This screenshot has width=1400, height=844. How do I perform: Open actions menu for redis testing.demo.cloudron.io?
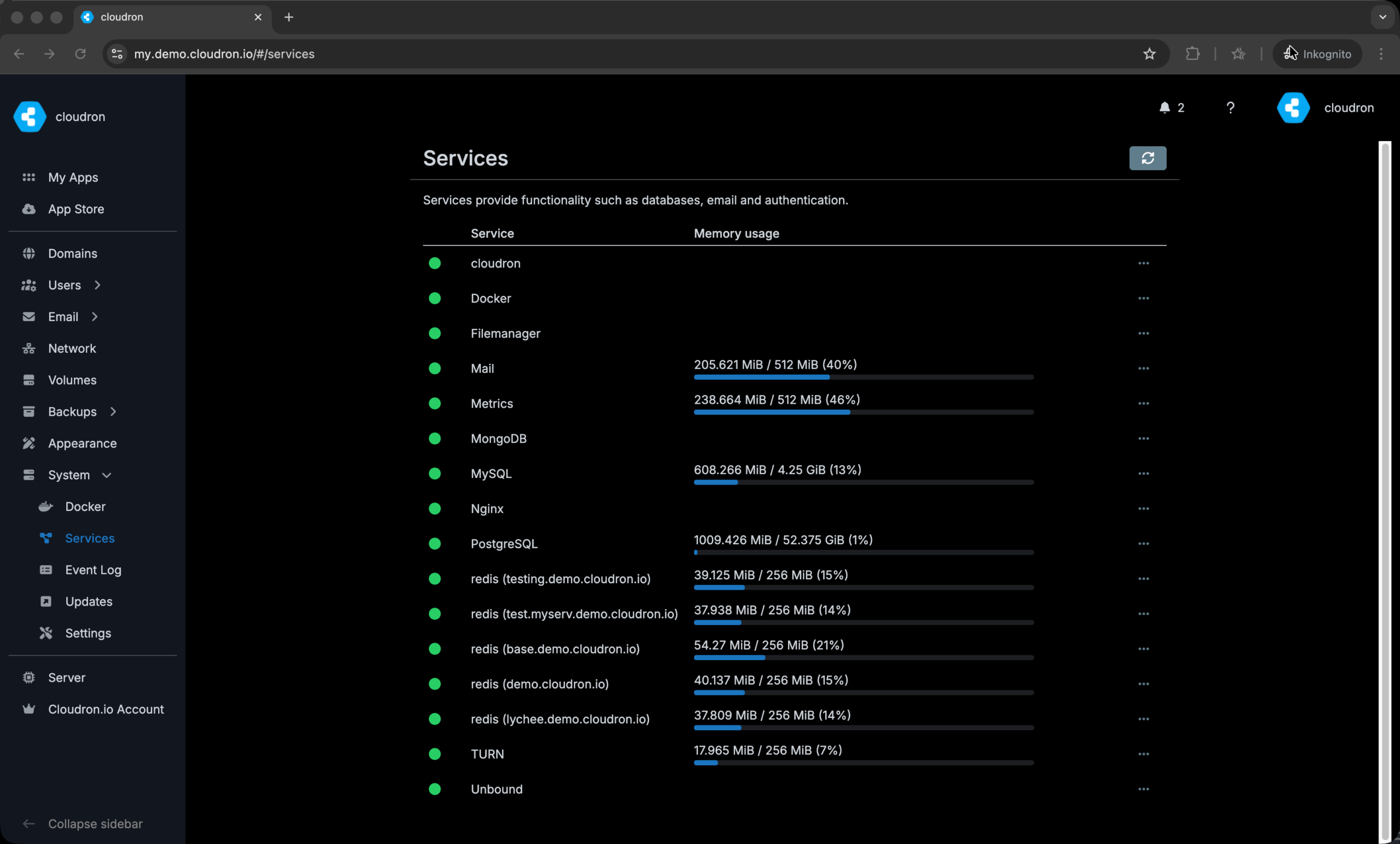[x=1143, y=579]
